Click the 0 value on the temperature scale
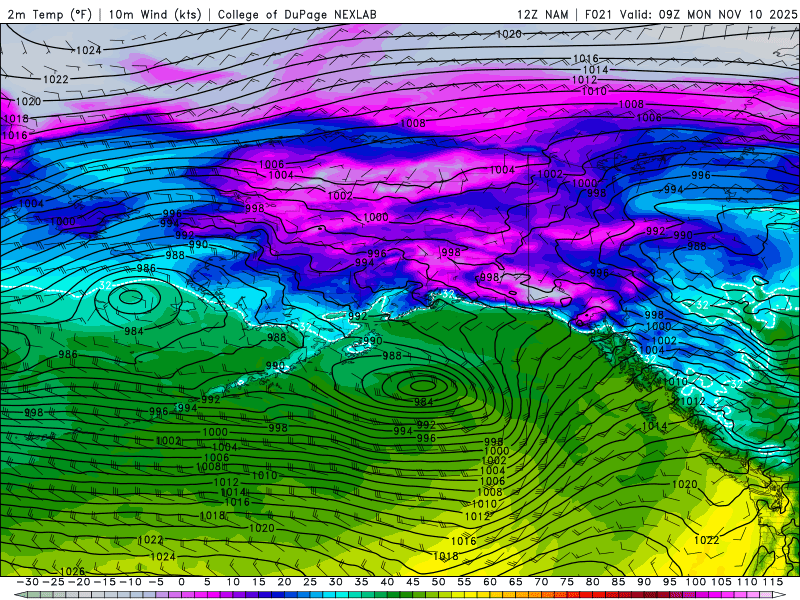The image size is (800, 600). coord(182,582)
